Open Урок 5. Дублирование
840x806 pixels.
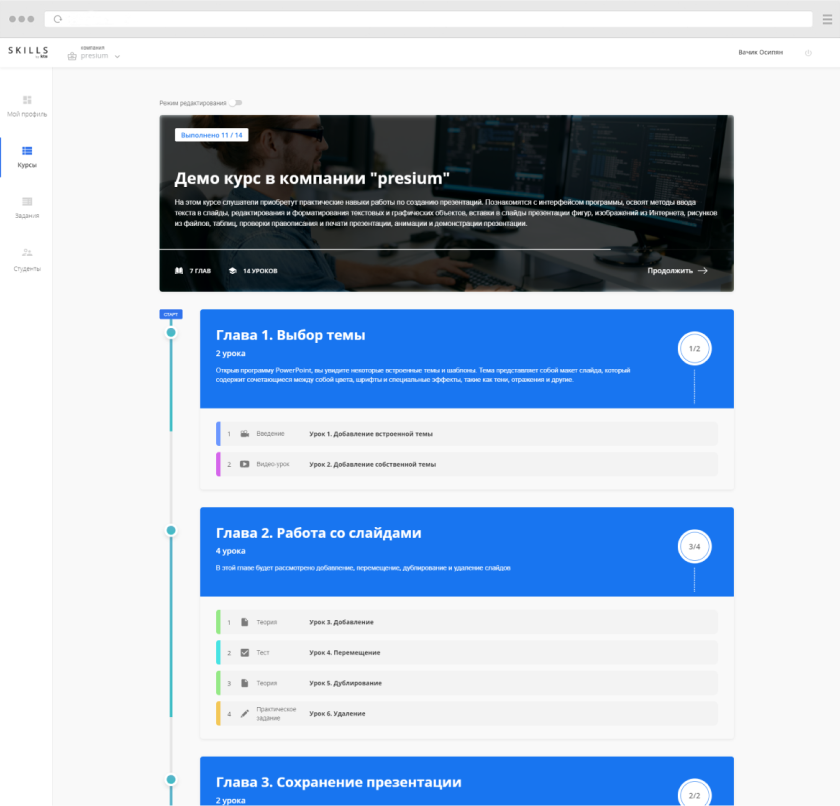(x=467, y=683)
